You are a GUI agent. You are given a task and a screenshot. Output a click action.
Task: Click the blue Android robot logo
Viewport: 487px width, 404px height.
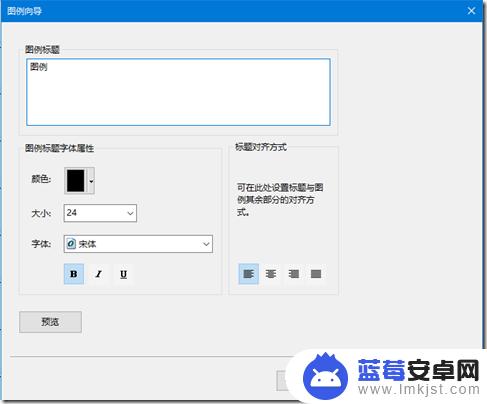pyautogui.click(x=325, y=376)
